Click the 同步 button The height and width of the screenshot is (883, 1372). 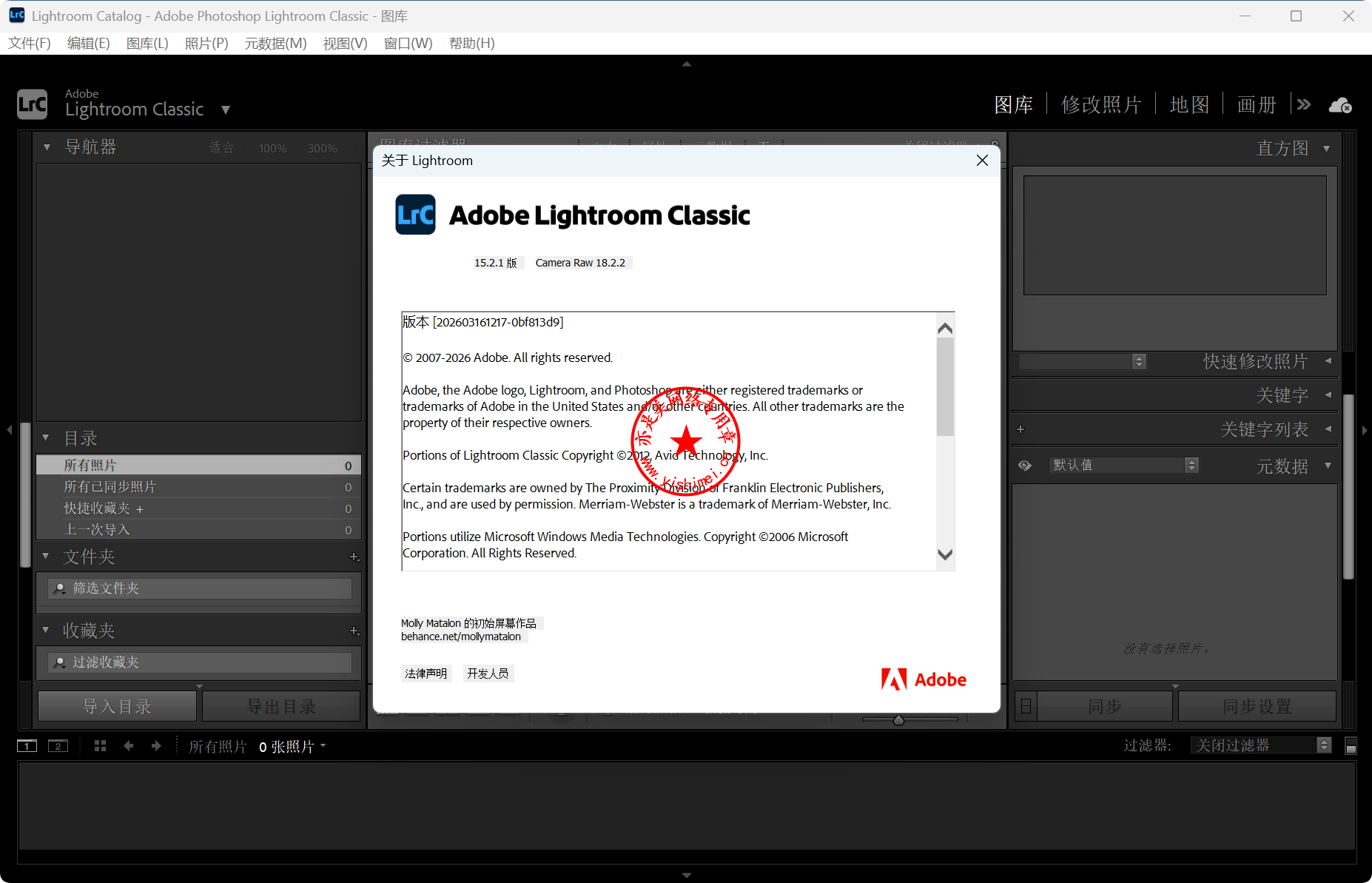[1104, 706]
